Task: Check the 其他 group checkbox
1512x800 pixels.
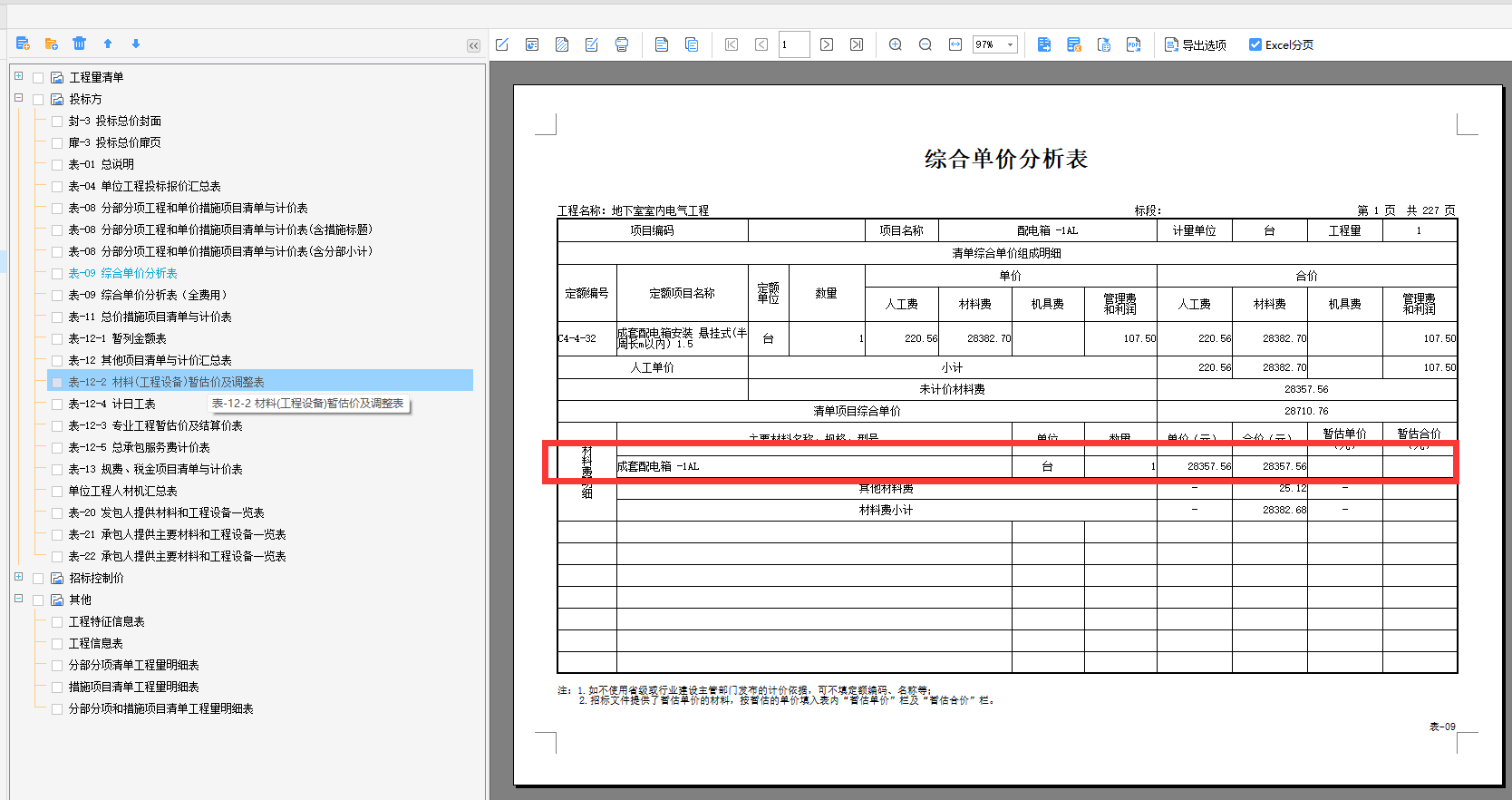Action: (38, 600)
